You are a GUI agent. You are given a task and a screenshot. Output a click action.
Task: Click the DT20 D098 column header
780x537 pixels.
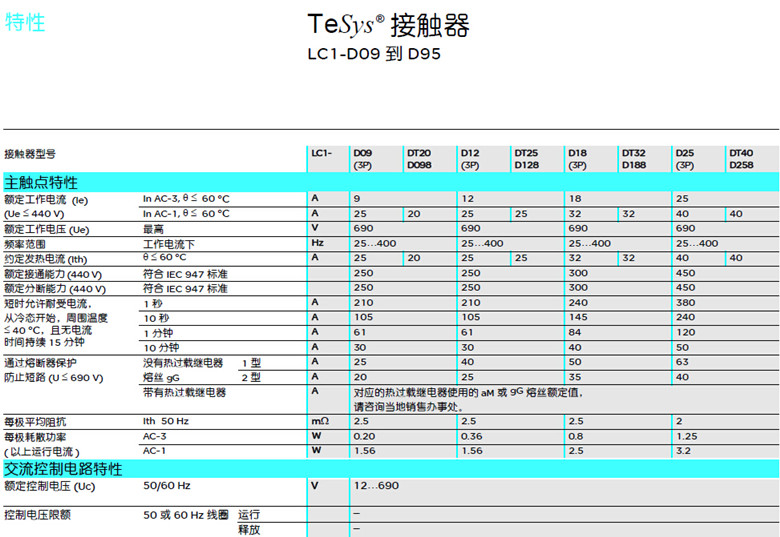click(418, 158)
